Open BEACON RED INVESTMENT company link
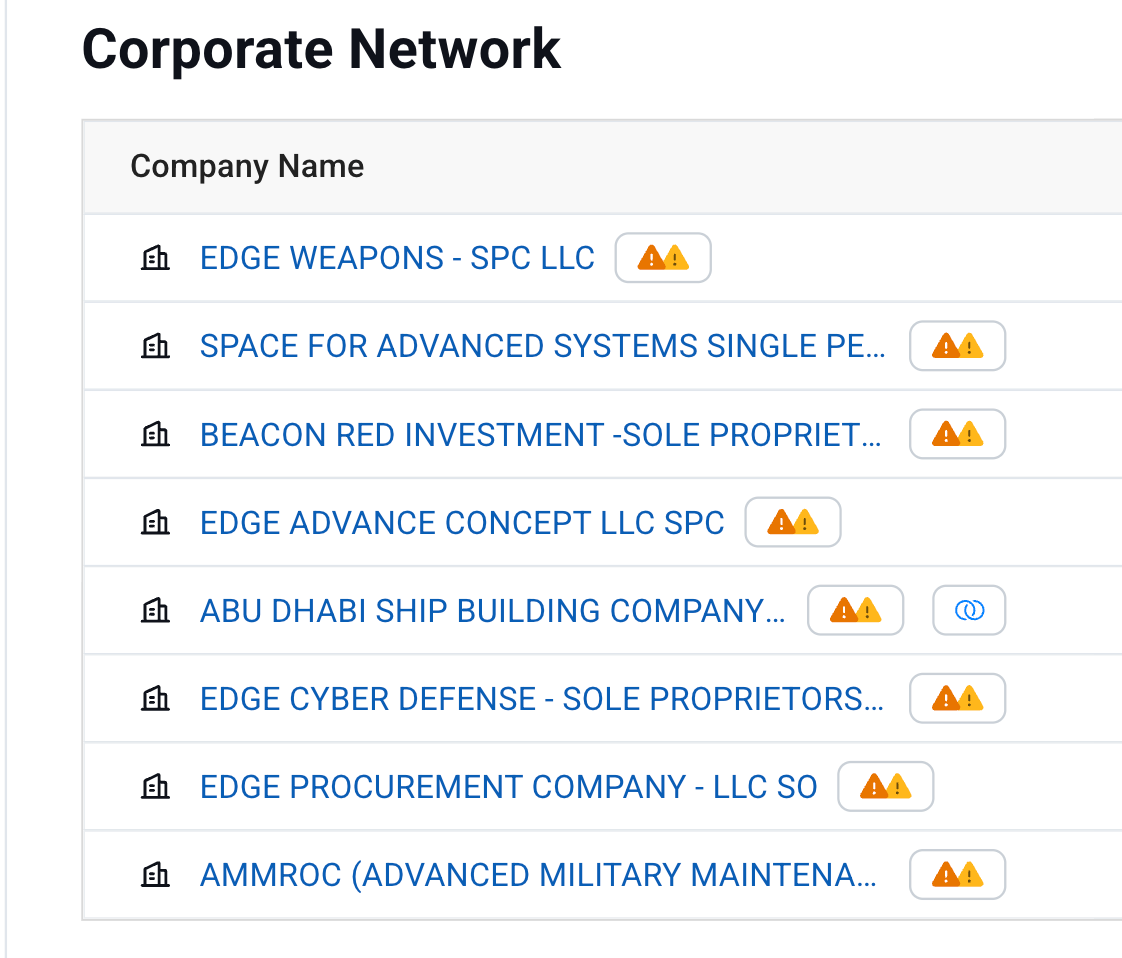 pyautogui.click(x=541, y=434)
